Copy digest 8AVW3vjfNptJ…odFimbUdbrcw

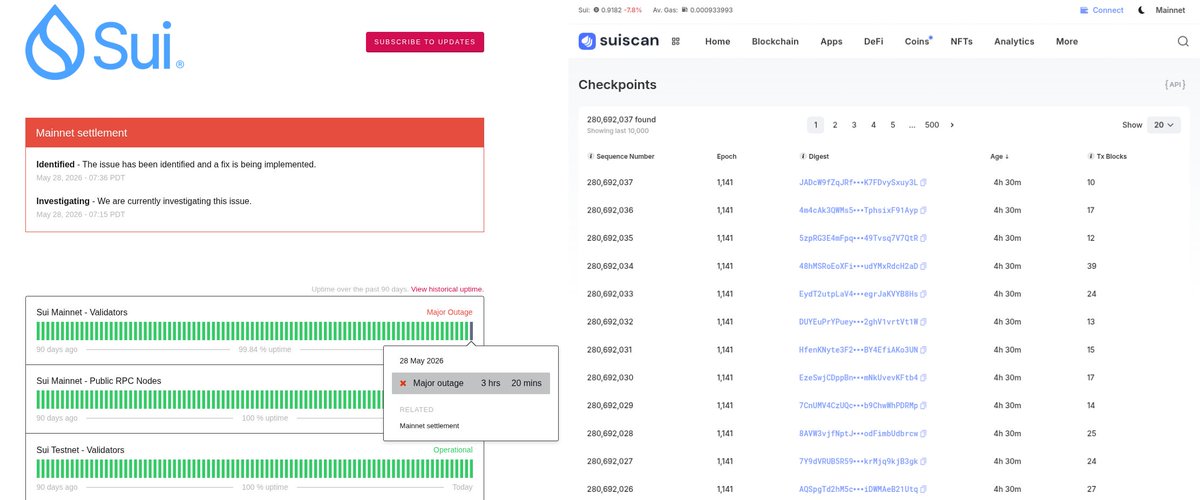click(x=923, y=434)
